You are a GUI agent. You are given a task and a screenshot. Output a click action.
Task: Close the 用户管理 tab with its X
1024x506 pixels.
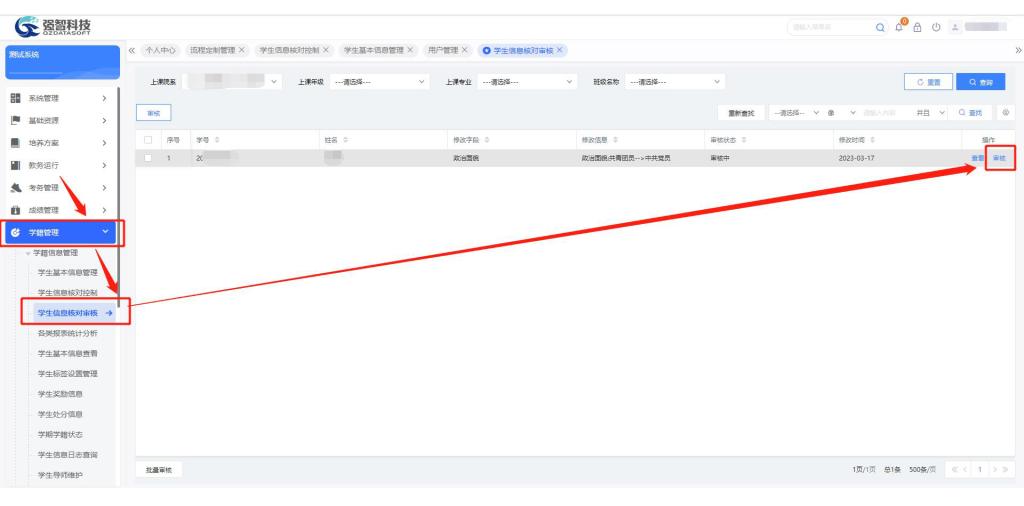pos(467,50)
